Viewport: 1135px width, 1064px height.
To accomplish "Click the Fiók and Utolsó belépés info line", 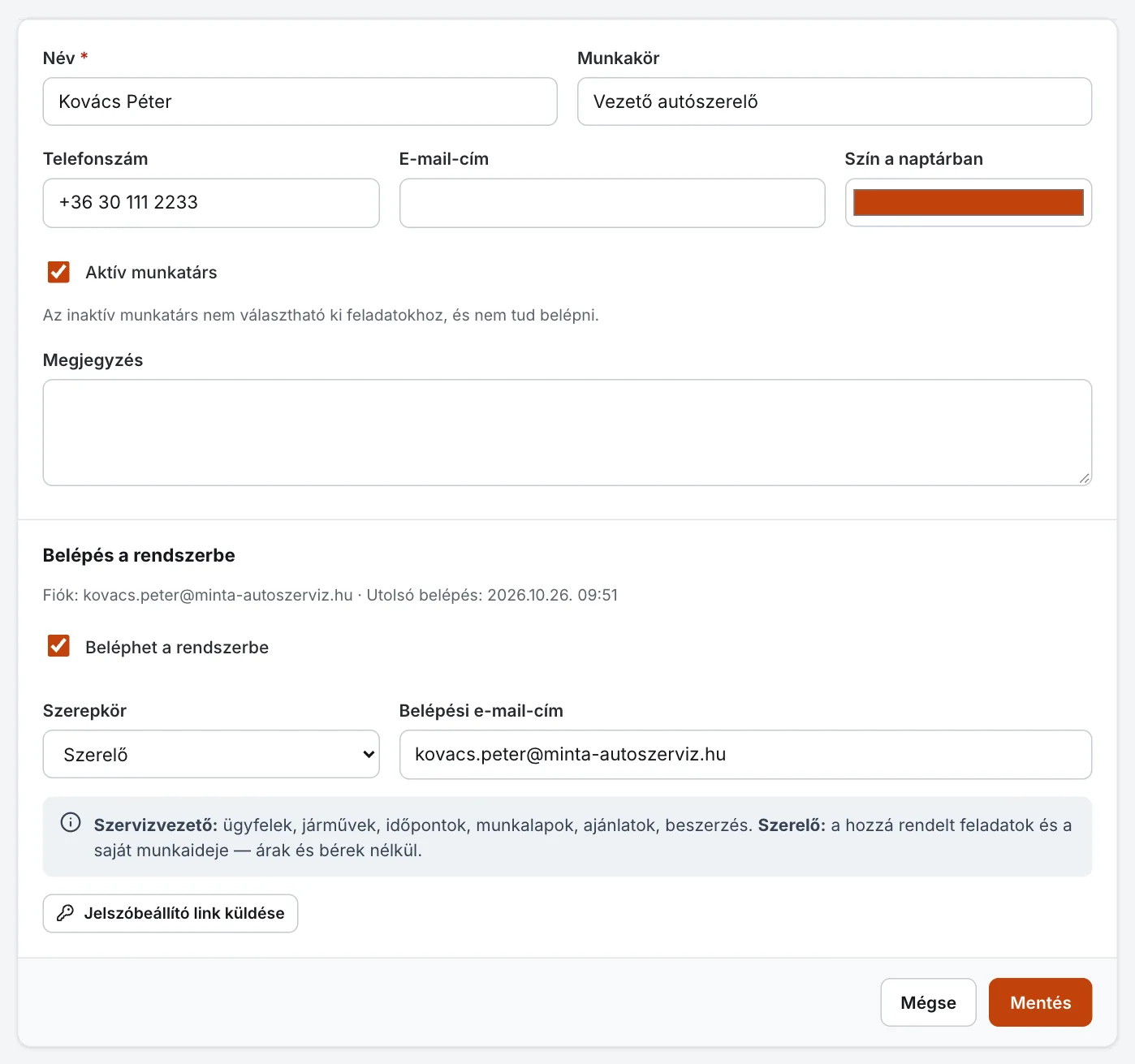I will click(x=330, y=595).
